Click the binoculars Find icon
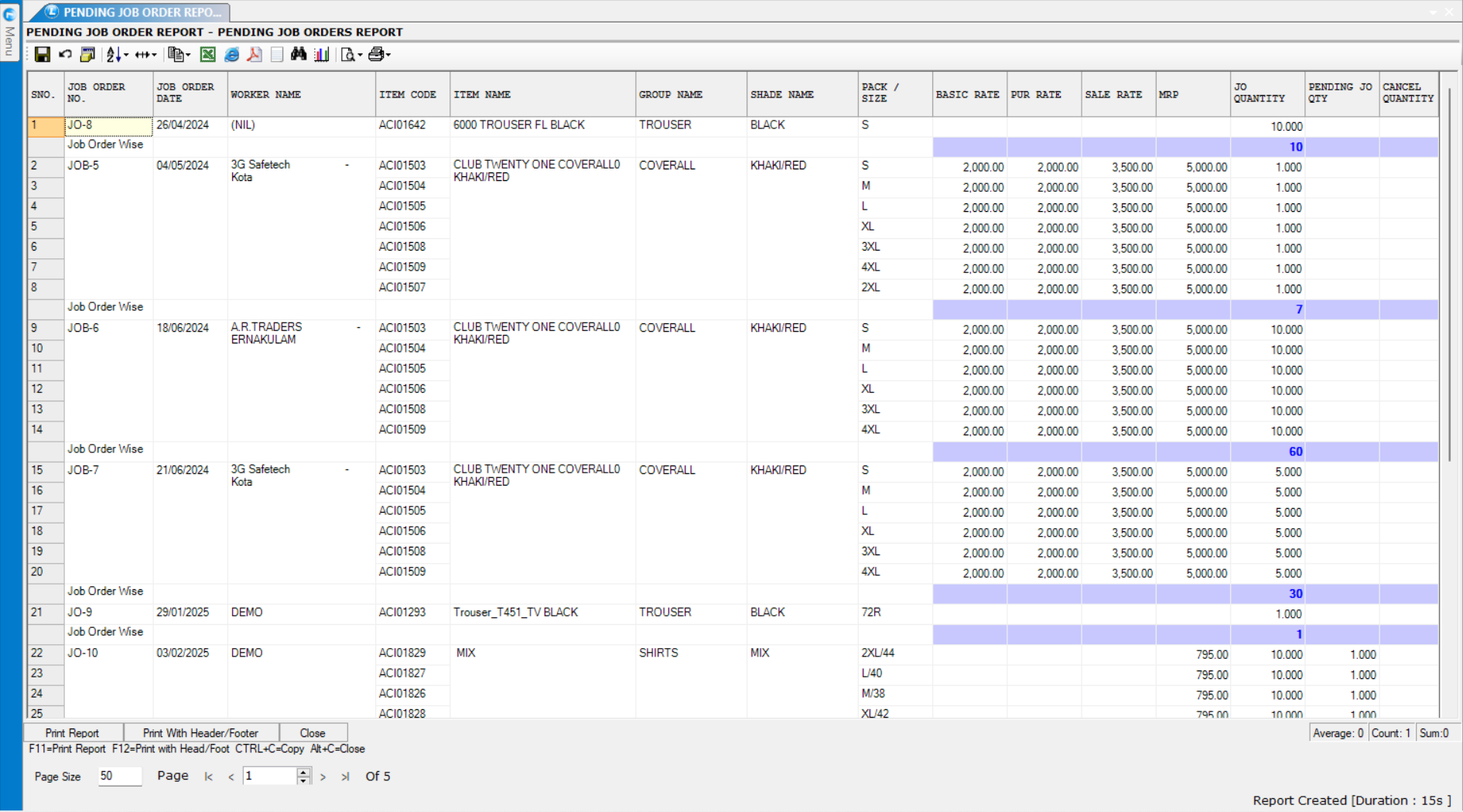This screenshot has height=812, width=1463. tap(299, 54)
